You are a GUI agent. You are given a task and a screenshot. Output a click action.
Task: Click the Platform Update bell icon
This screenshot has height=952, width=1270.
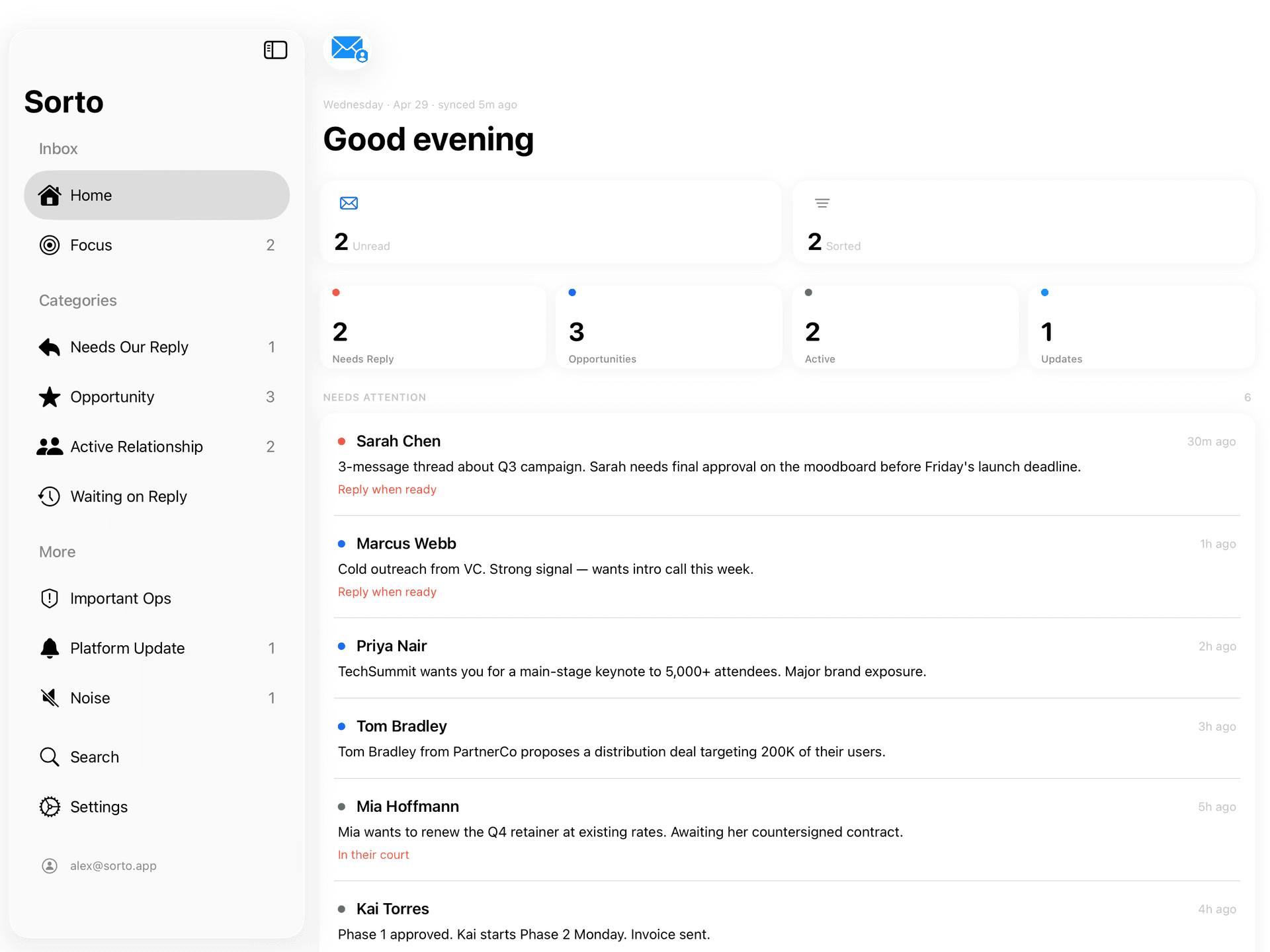pos(50,648)
